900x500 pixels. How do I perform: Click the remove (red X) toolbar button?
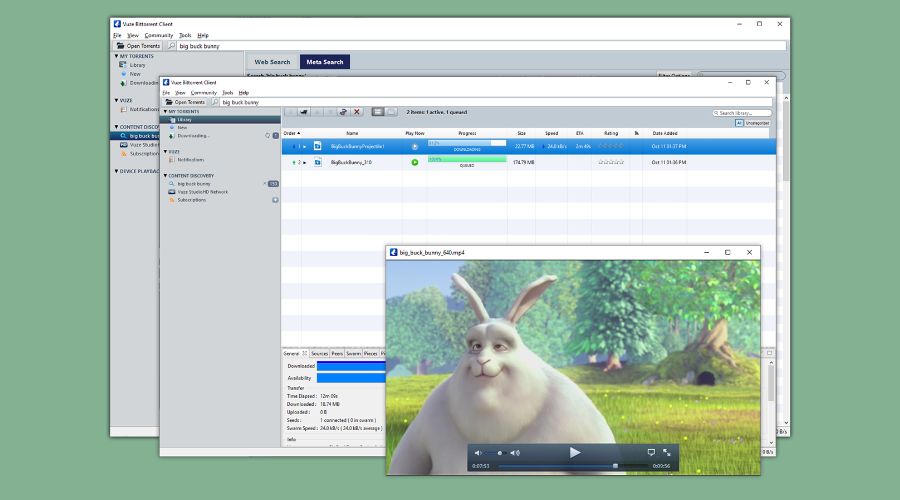(357, 112)
